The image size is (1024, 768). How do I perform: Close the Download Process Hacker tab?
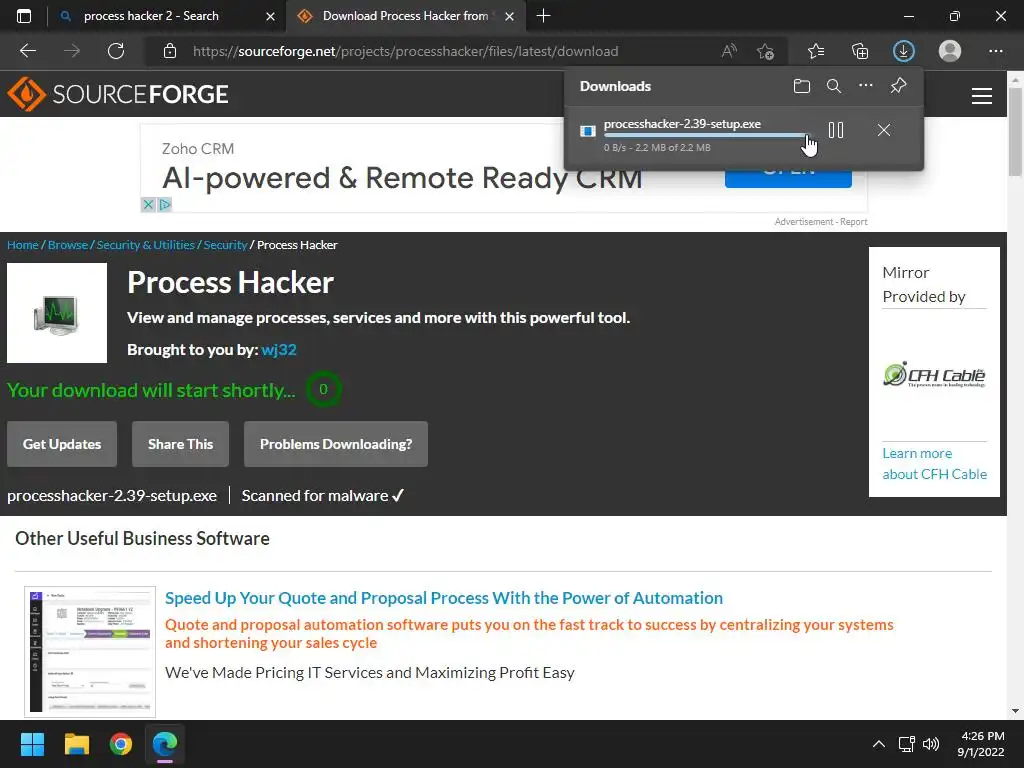click(x=510, y=16)
